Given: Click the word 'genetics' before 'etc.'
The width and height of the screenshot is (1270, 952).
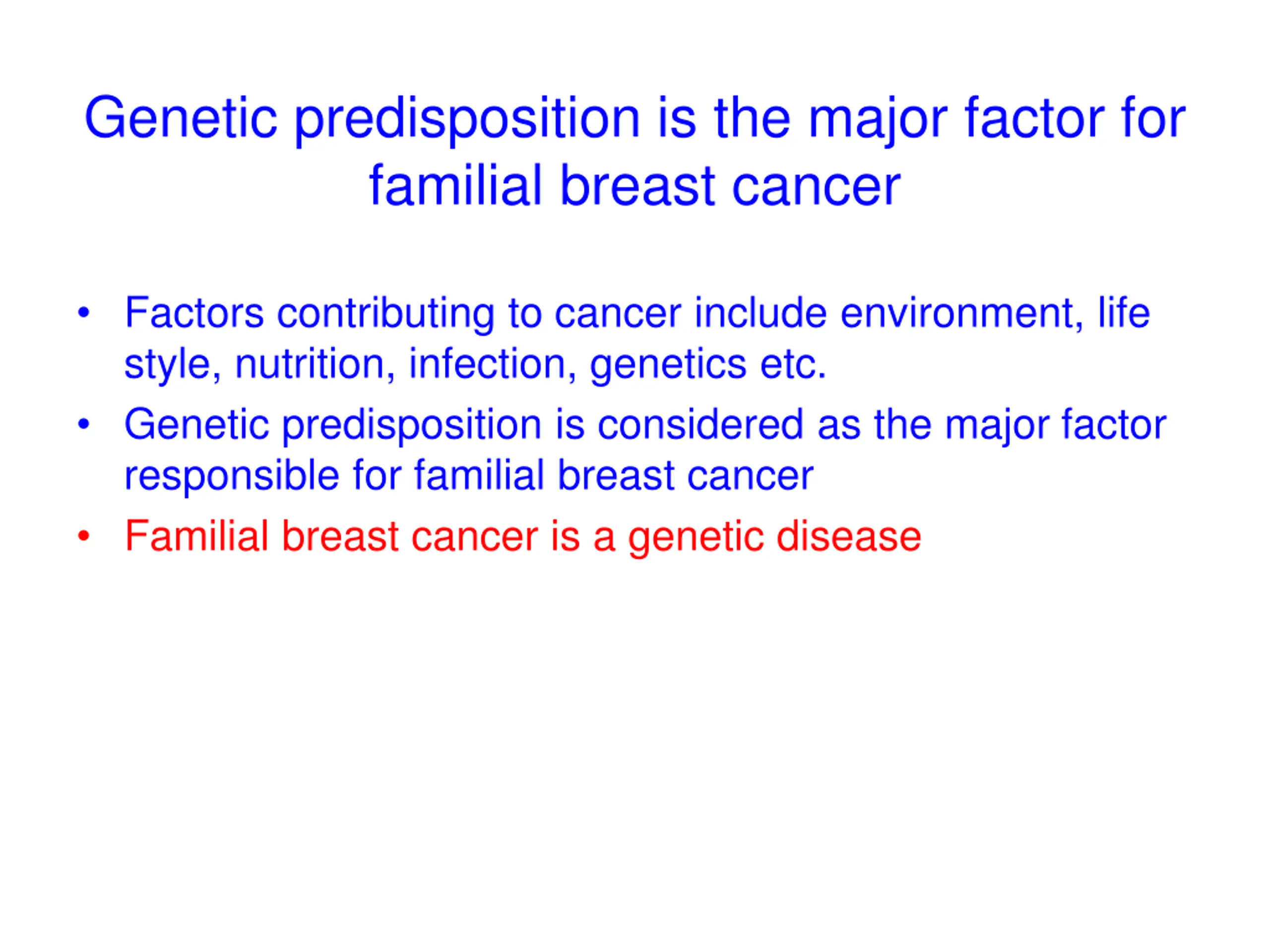Looking at the screenshot, I should [668, 366].
